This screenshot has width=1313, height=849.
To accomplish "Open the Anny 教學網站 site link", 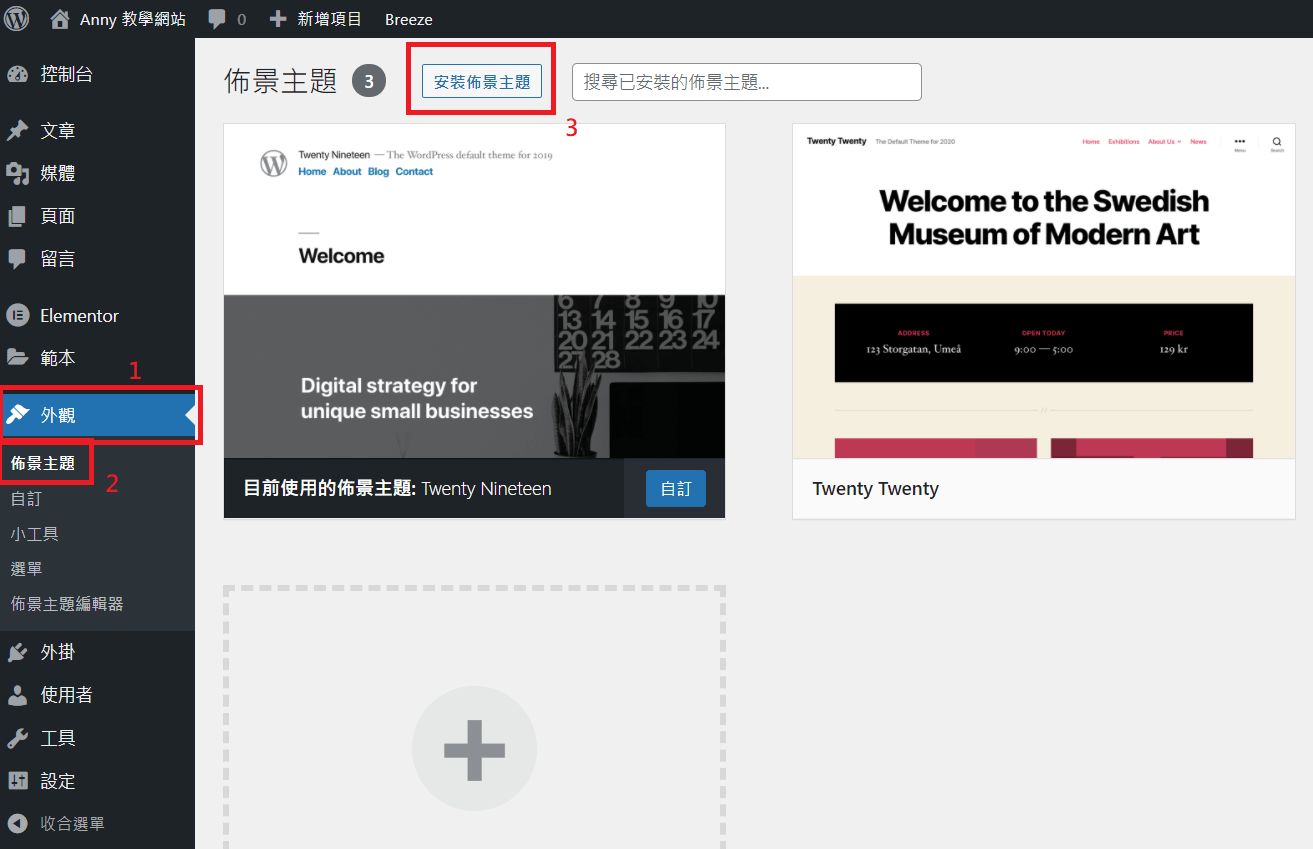I will point(133,19).
